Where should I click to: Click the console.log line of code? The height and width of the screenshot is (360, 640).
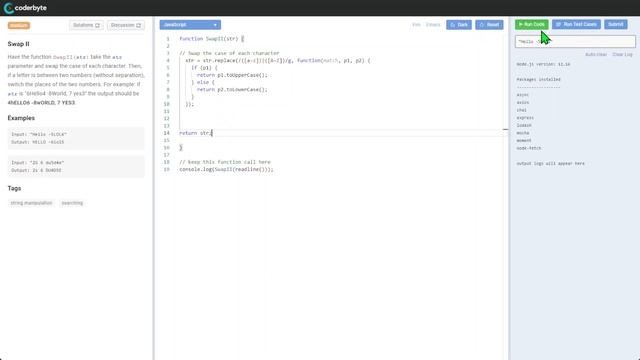(x=226, y=169)
